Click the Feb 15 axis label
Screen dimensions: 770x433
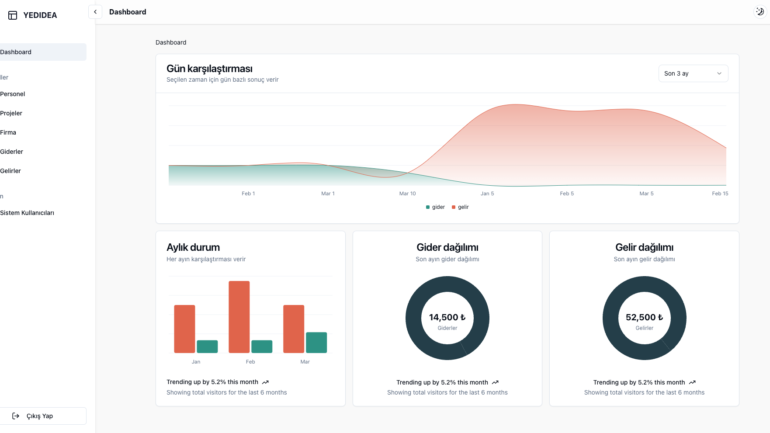720,193
